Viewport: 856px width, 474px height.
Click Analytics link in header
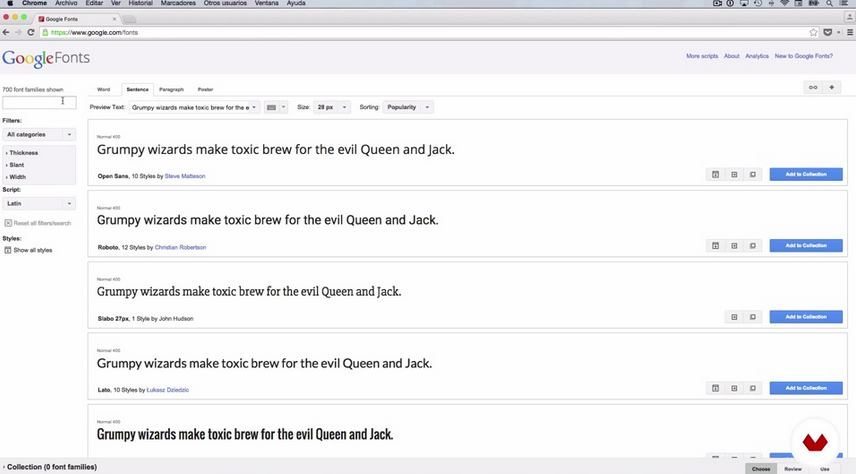757,56
